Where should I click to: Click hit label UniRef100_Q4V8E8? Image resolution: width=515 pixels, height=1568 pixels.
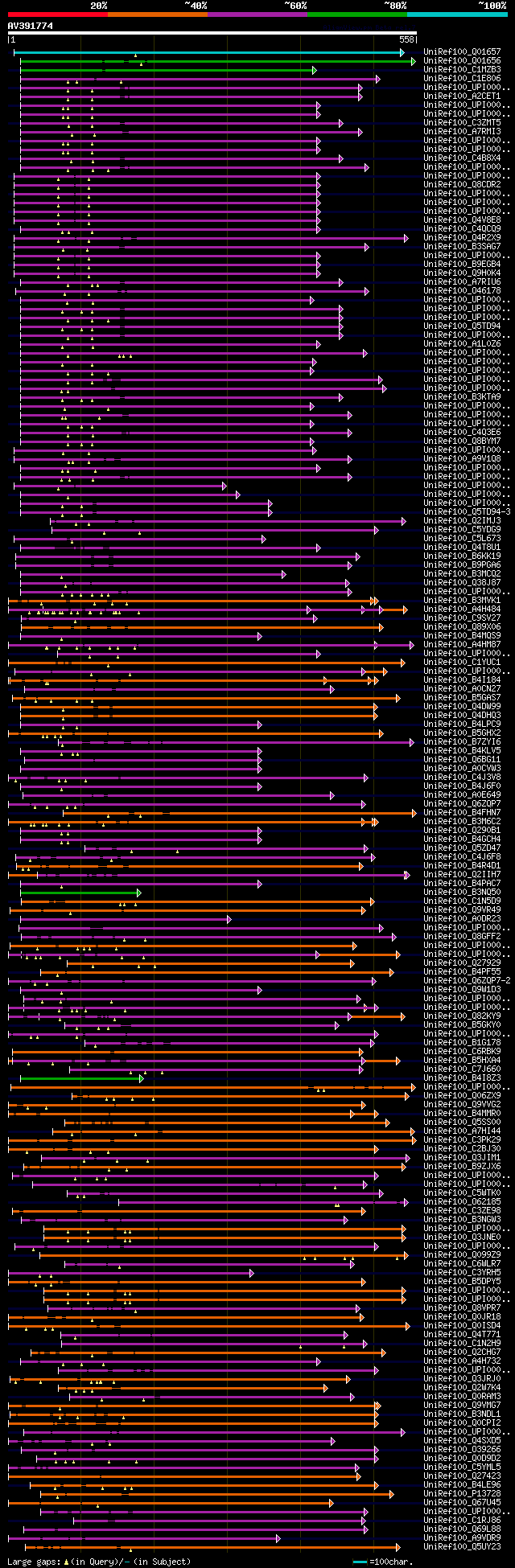(462, 220)
